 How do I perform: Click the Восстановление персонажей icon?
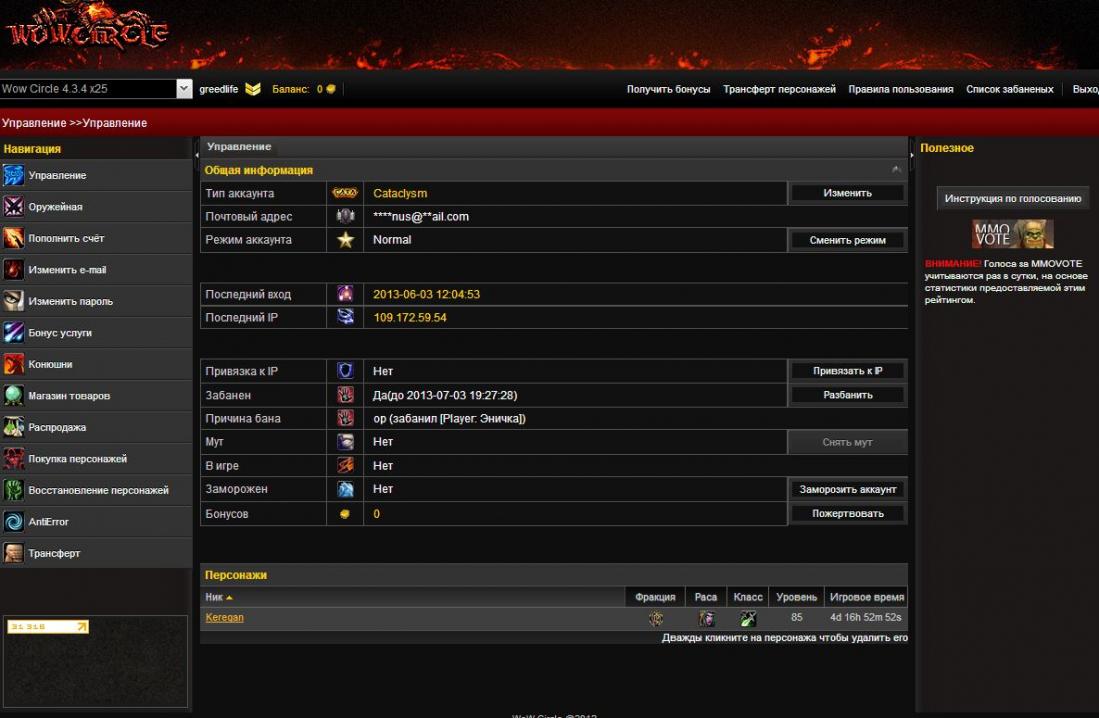click(13, 490)
